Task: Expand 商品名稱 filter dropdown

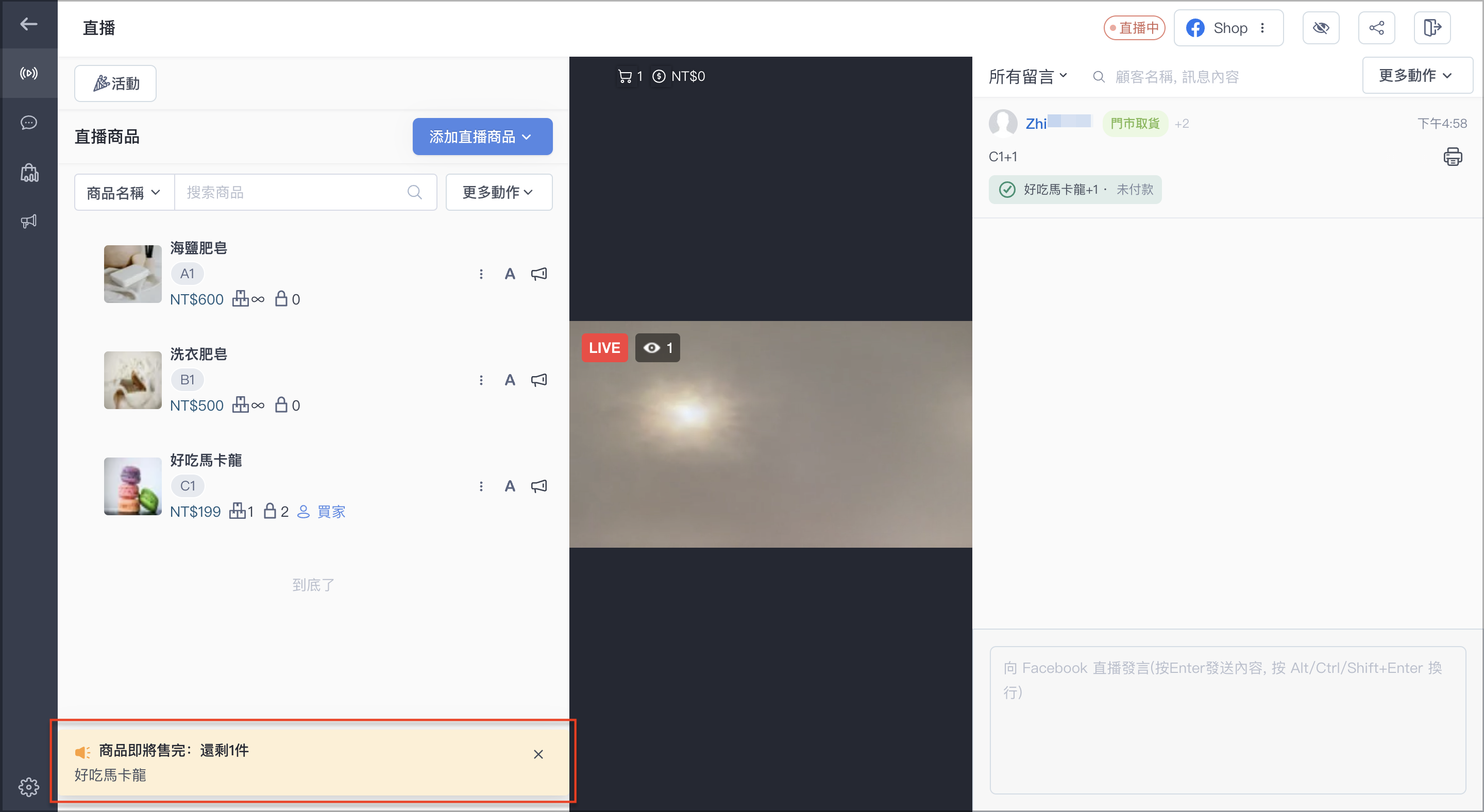Action: click(x=124, y=192)
